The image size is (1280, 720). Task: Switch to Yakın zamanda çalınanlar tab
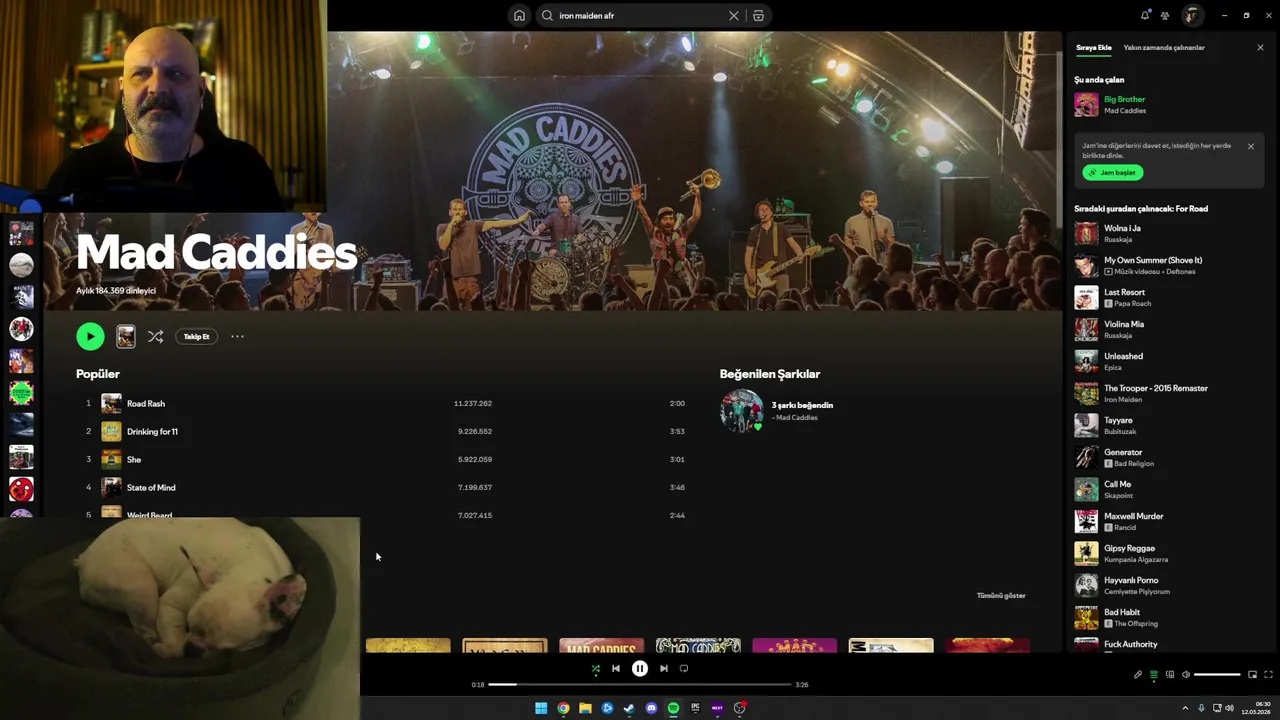coord(1163,47)
